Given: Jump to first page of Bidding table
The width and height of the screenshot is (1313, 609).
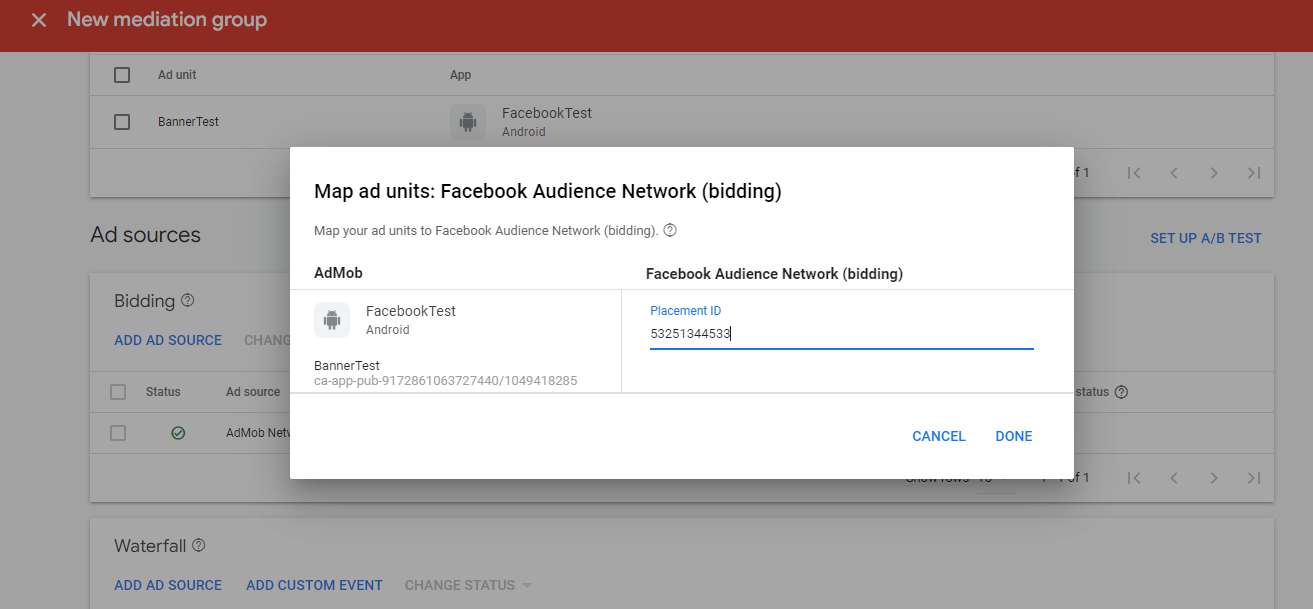Looking at the screenshot, I should click(x=1134, y=478).
